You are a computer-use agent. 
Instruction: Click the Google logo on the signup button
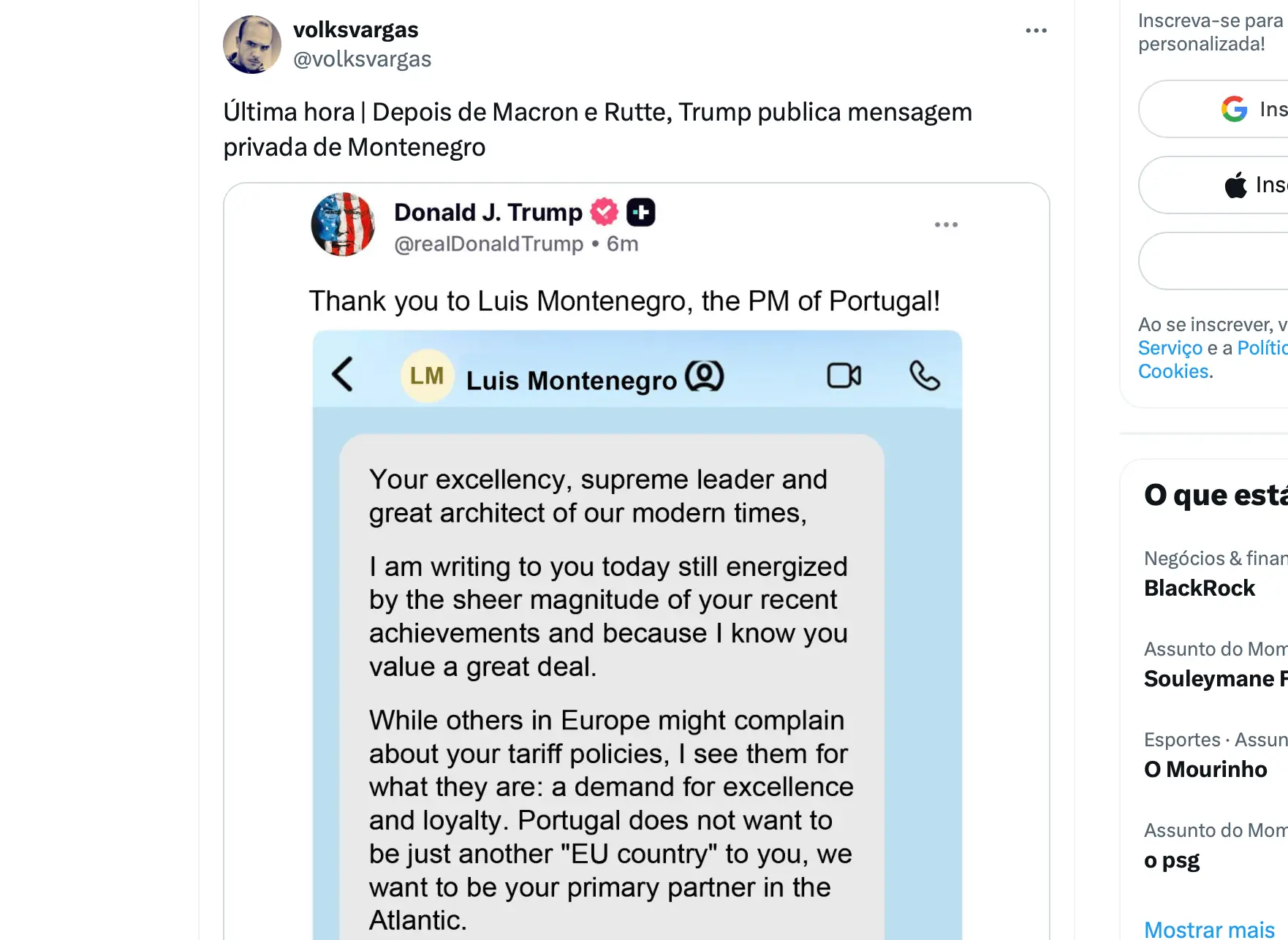(1234, 109)
